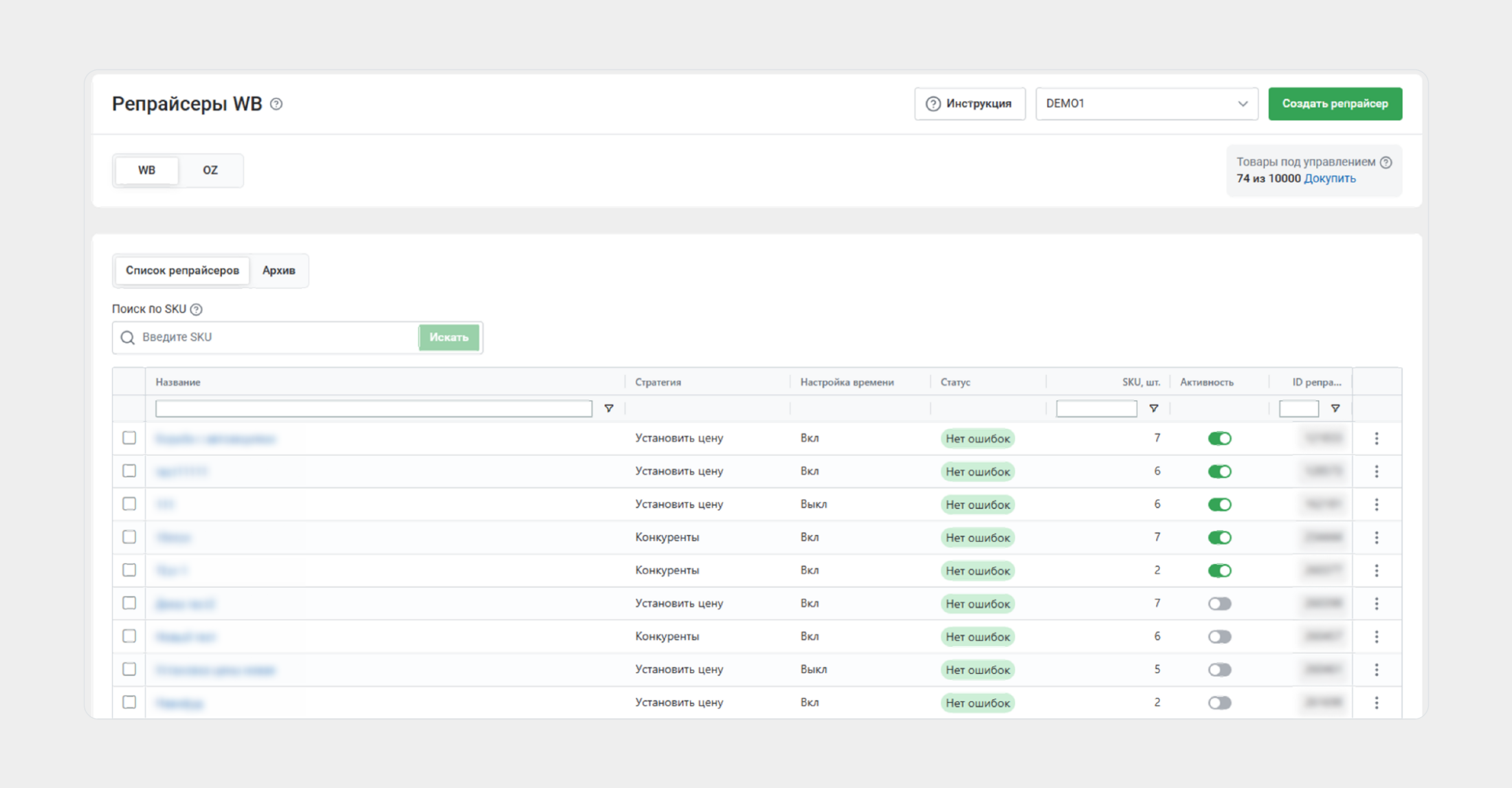This screenshot has width=1512, height=788.
Task: Enable activity for disabled Установить цену 7 SKU row
Action: 1220,604
